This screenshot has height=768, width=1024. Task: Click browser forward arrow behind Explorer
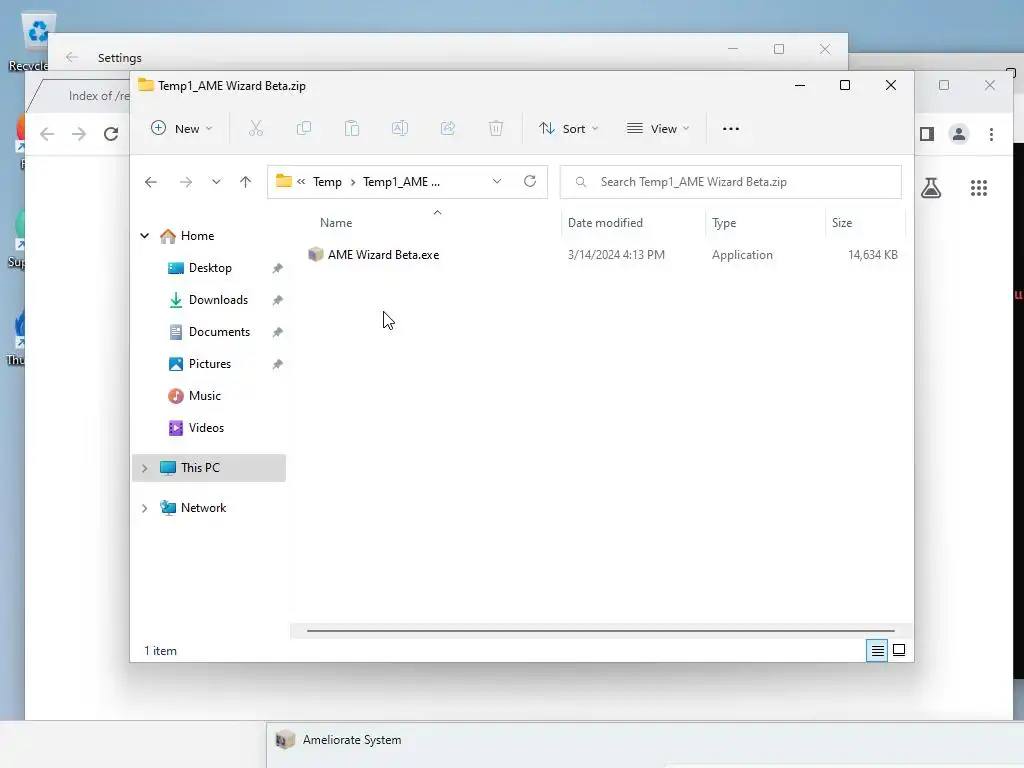click(79, 134)
